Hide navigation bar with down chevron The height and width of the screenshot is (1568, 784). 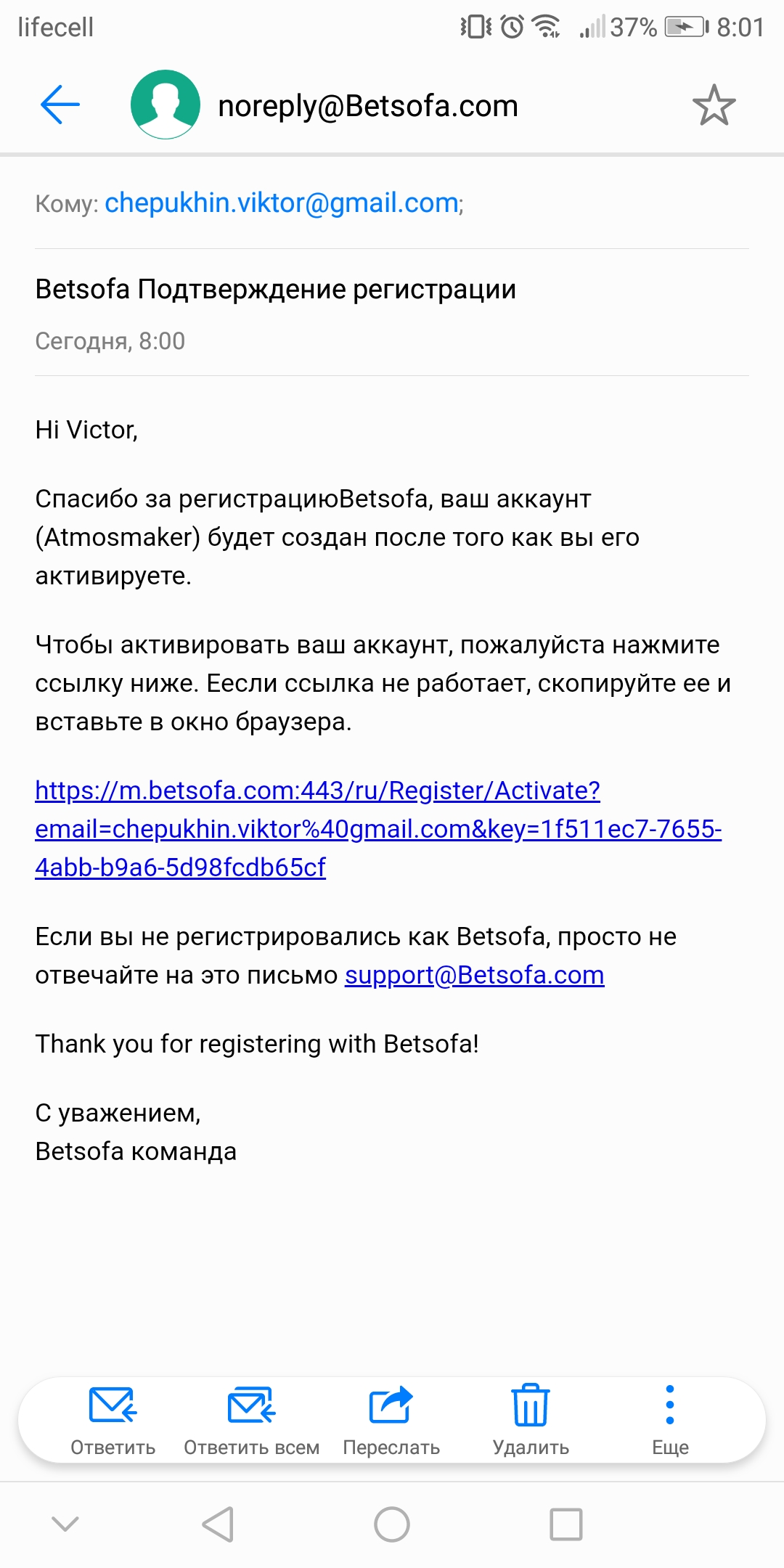pos(65,1523)
